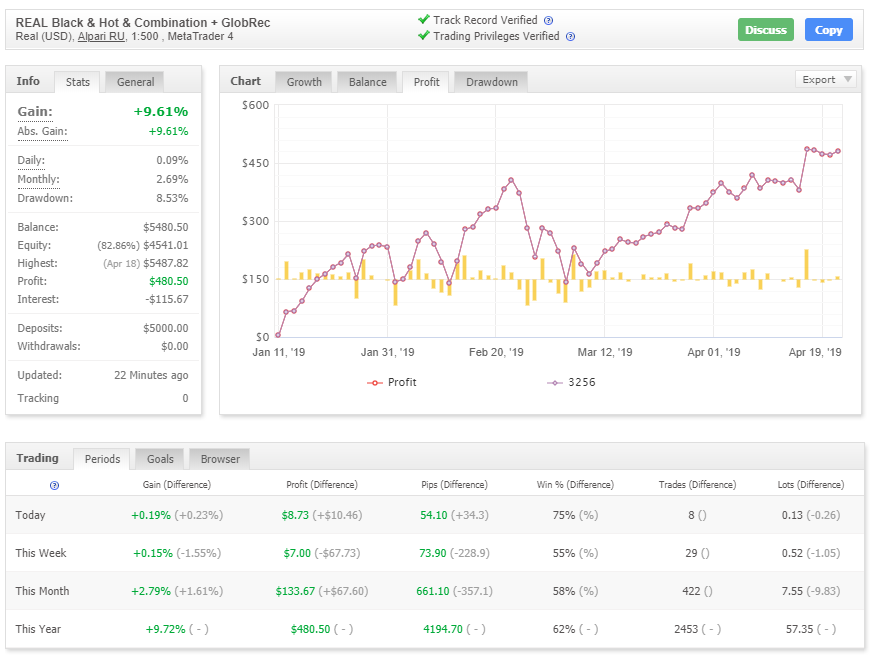
Task: Click help icon next to Trading Privileges Verified
Action: [x=570, y=37]
